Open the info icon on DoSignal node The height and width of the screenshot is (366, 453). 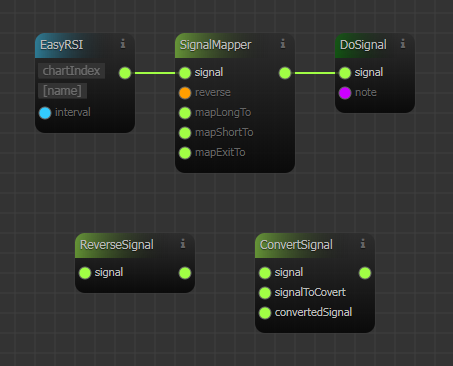coord(403,44)
